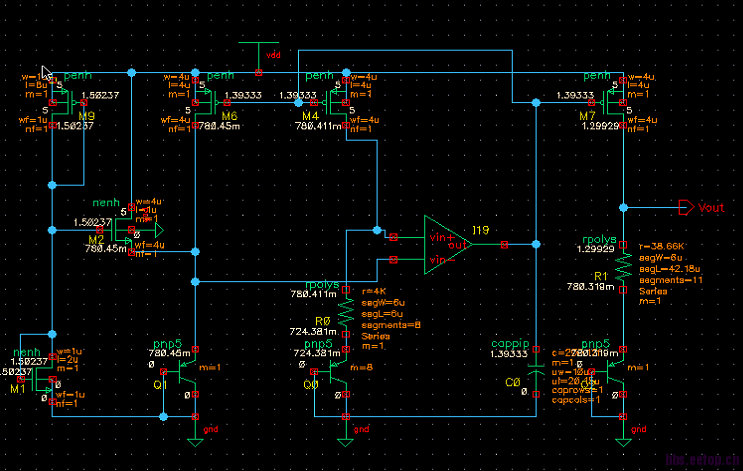Click the vin+ input pin of op-amp

coord(393,237)
